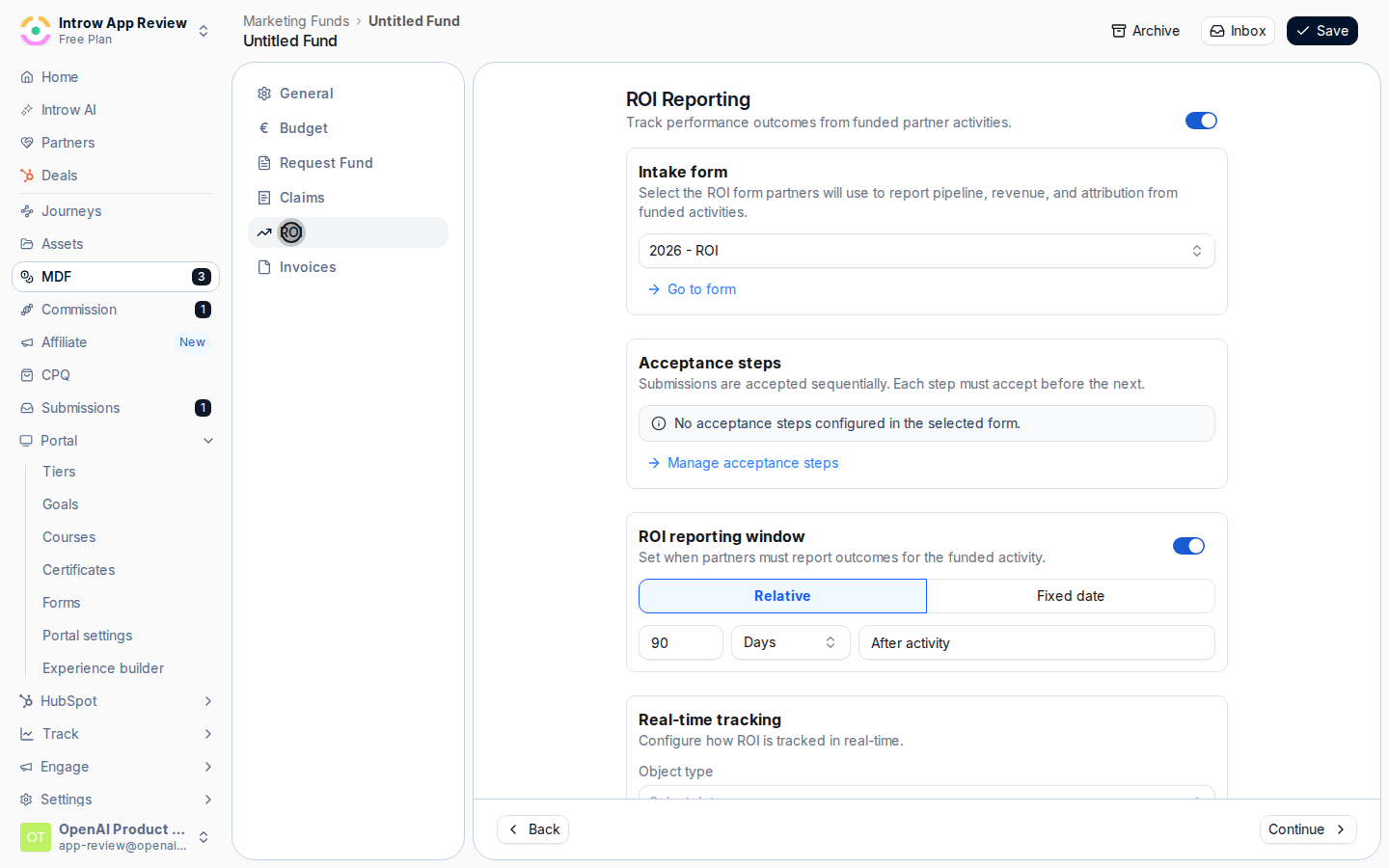The image size is (1389, 868).
Task: Click the ROI trend arrow icon
Action: click(264, 232)
